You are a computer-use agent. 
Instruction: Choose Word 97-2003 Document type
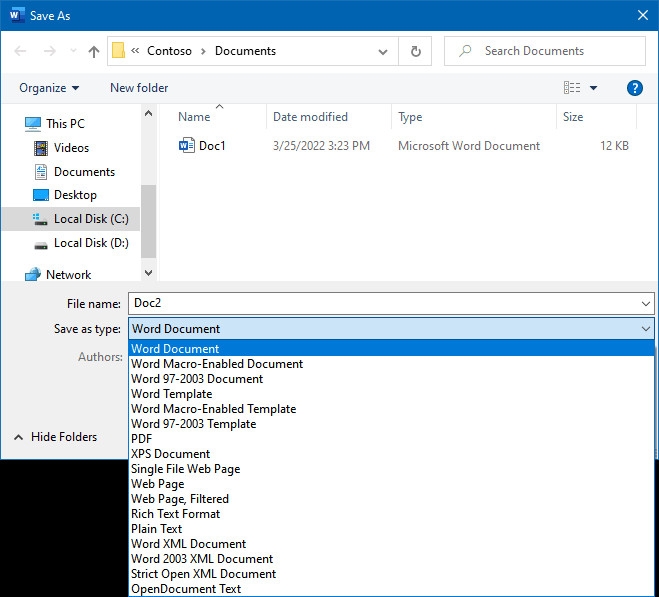391,379
